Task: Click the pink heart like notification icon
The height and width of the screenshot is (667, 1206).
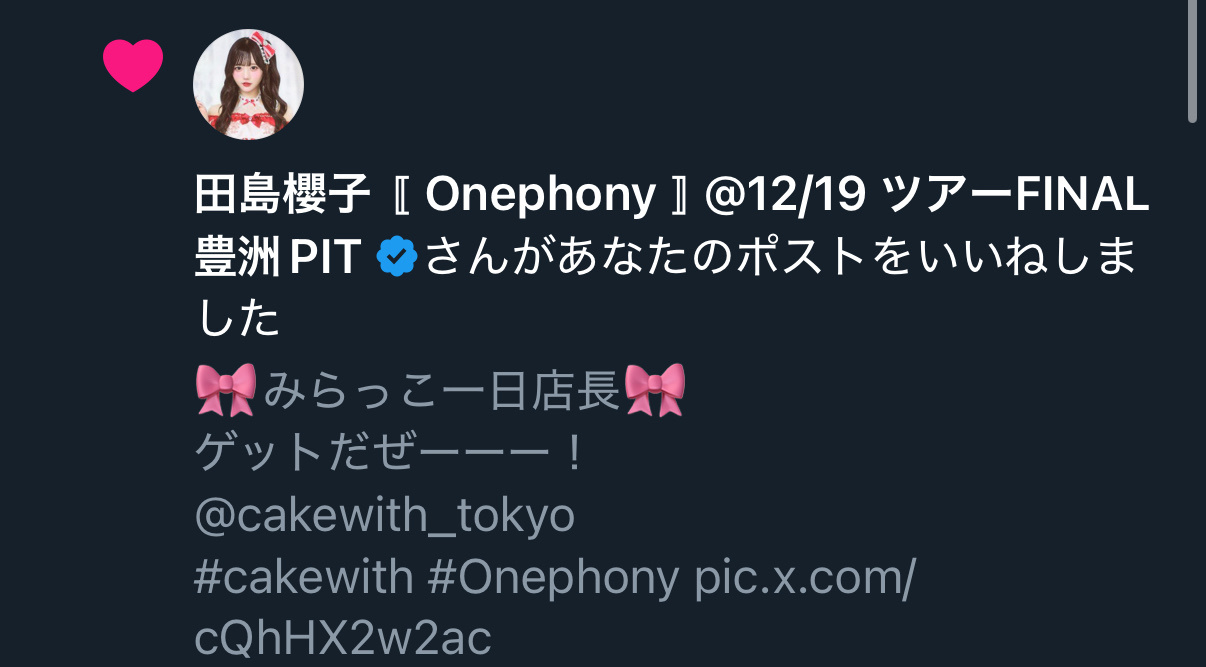Action: pos(133,66)
